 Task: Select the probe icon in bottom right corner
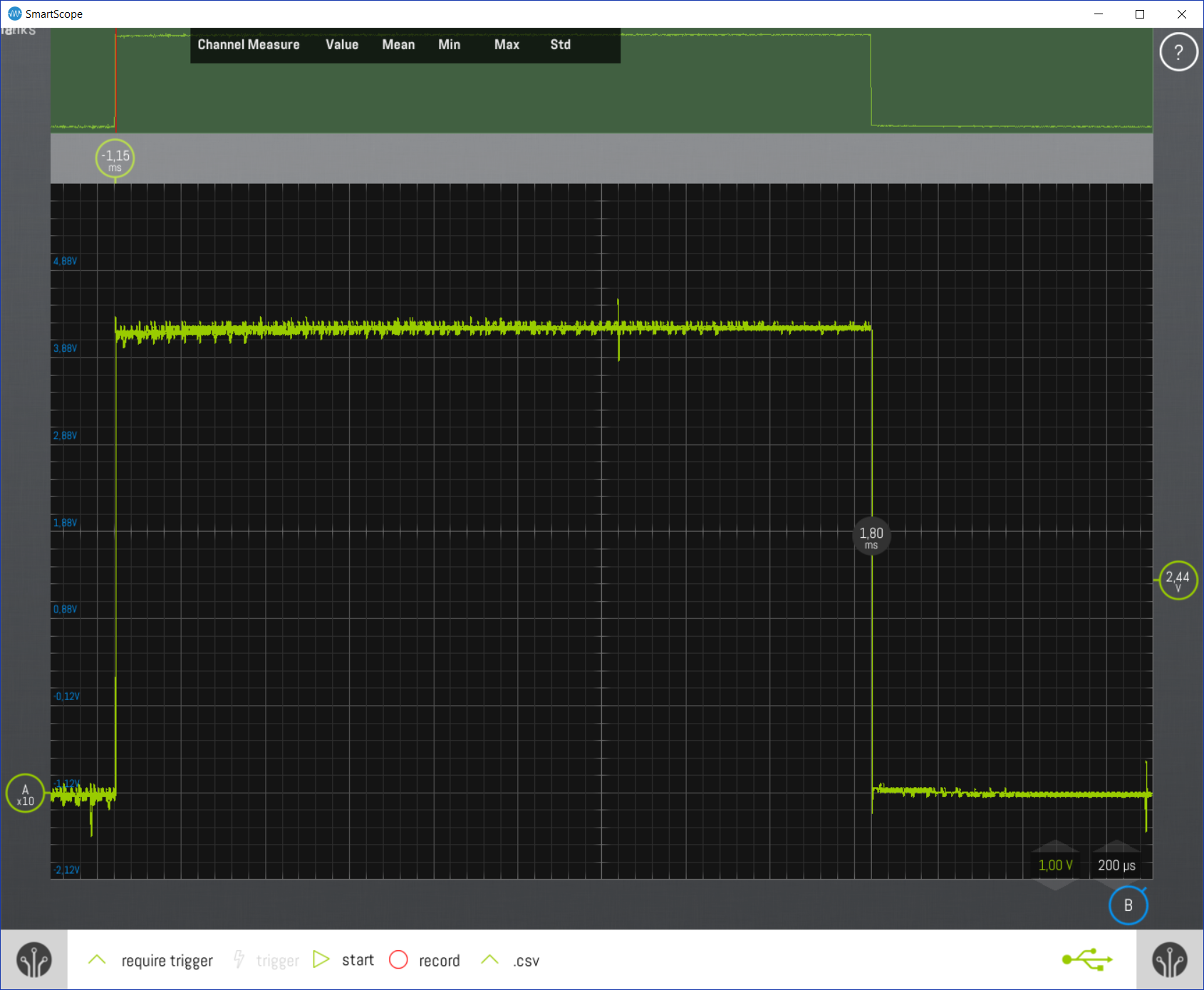(1171, 959)
